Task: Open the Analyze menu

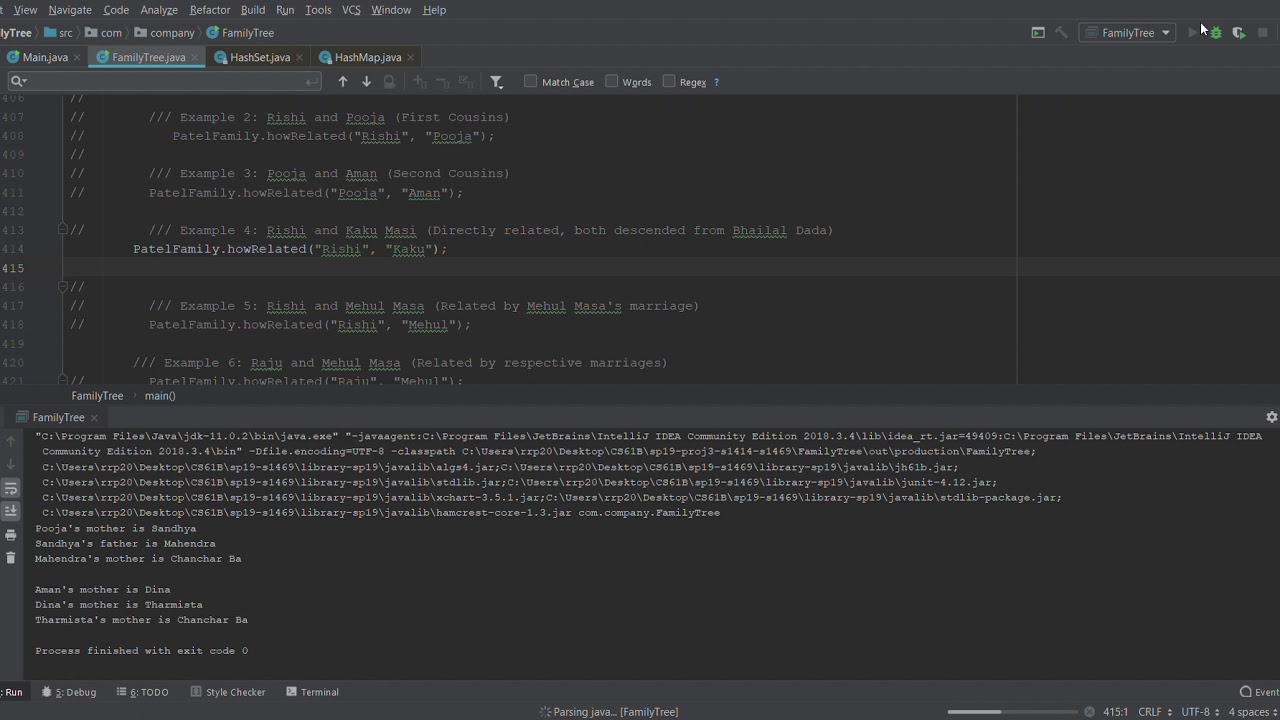Action: coord(158,10)
